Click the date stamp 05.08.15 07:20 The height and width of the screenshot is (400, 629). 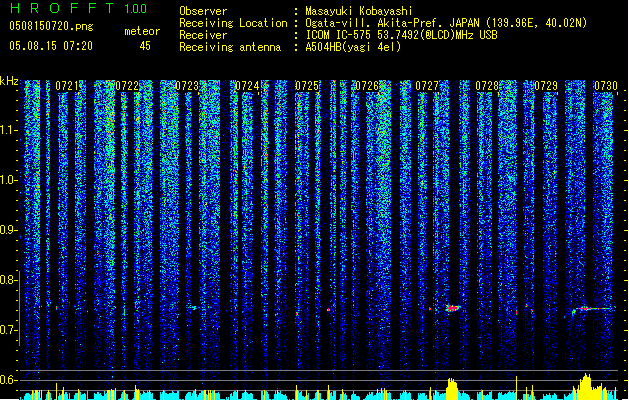pos(51,46)
